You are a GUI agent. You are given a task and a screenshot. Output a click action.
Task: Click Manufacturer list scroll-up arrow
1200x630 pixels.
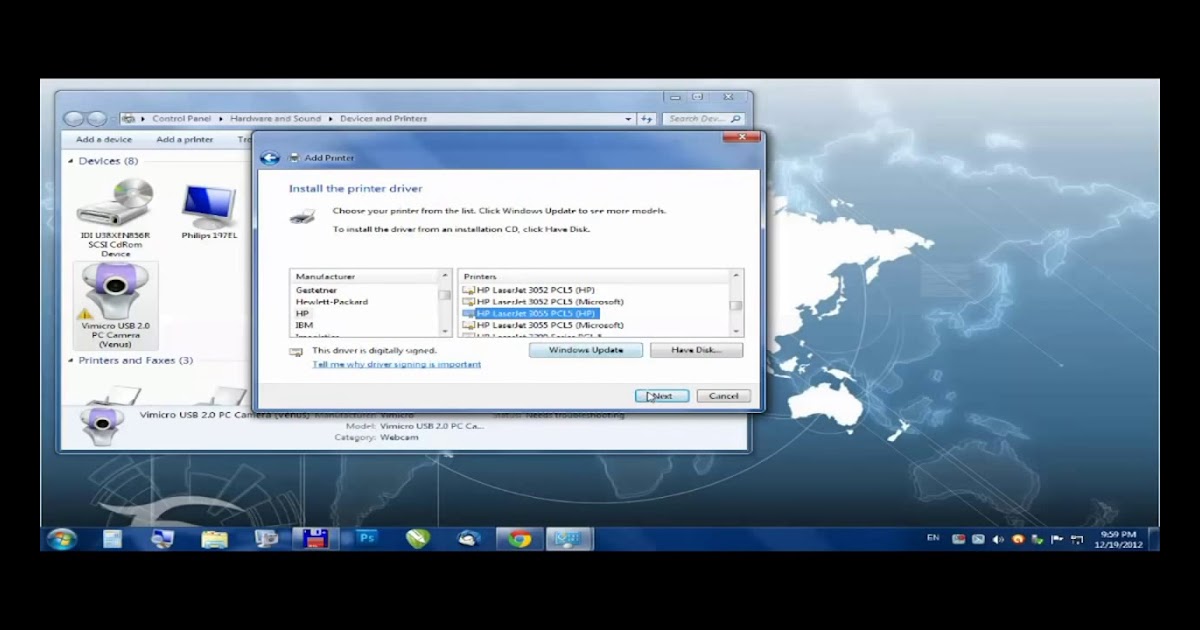click(x=445, y=276)
